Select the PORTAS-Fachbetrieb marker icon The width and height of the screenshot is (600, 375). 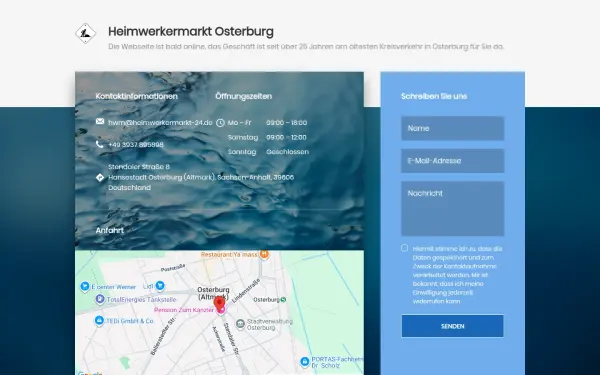(305, 362)
